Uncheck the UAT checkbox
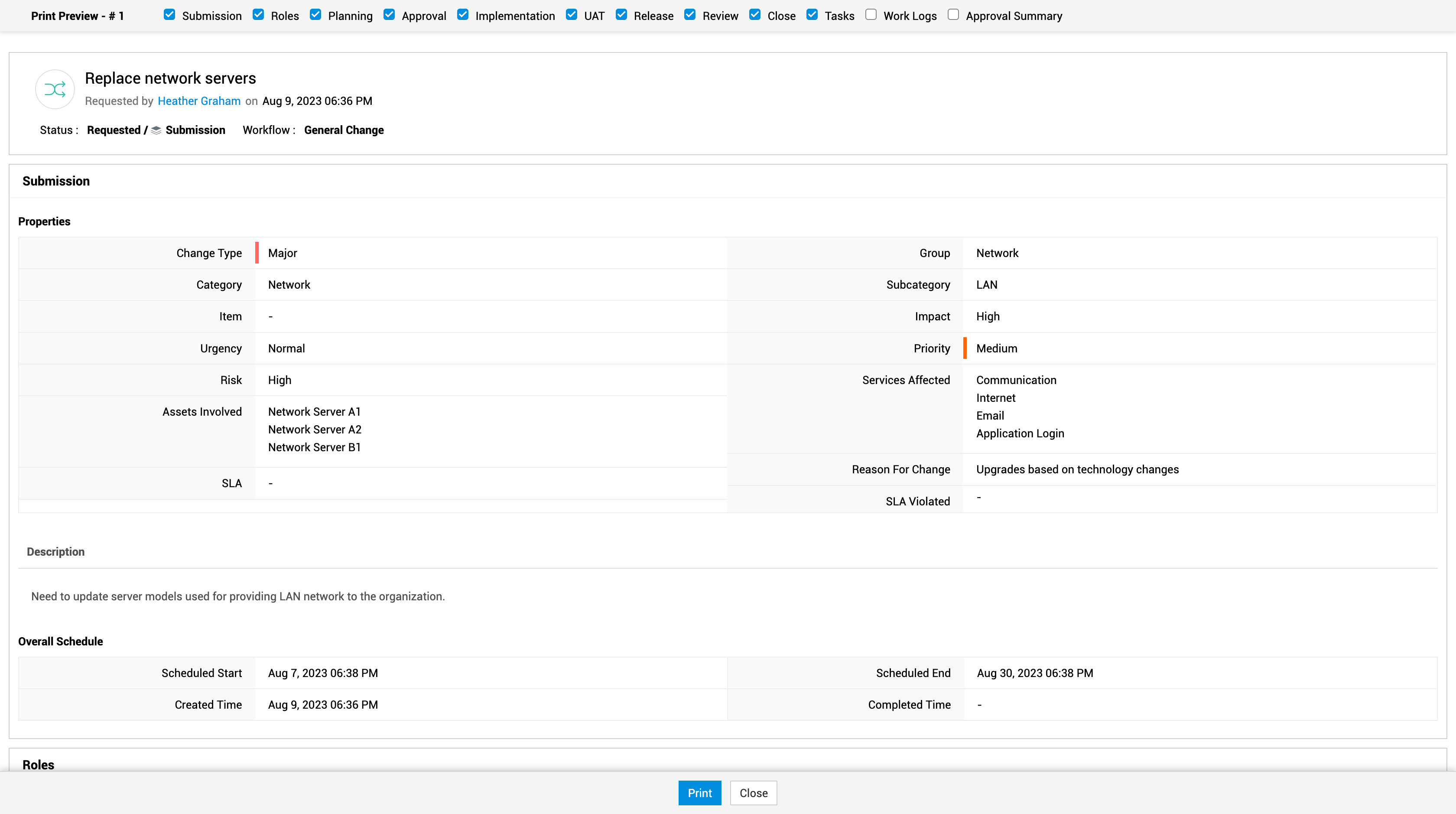 572,15
